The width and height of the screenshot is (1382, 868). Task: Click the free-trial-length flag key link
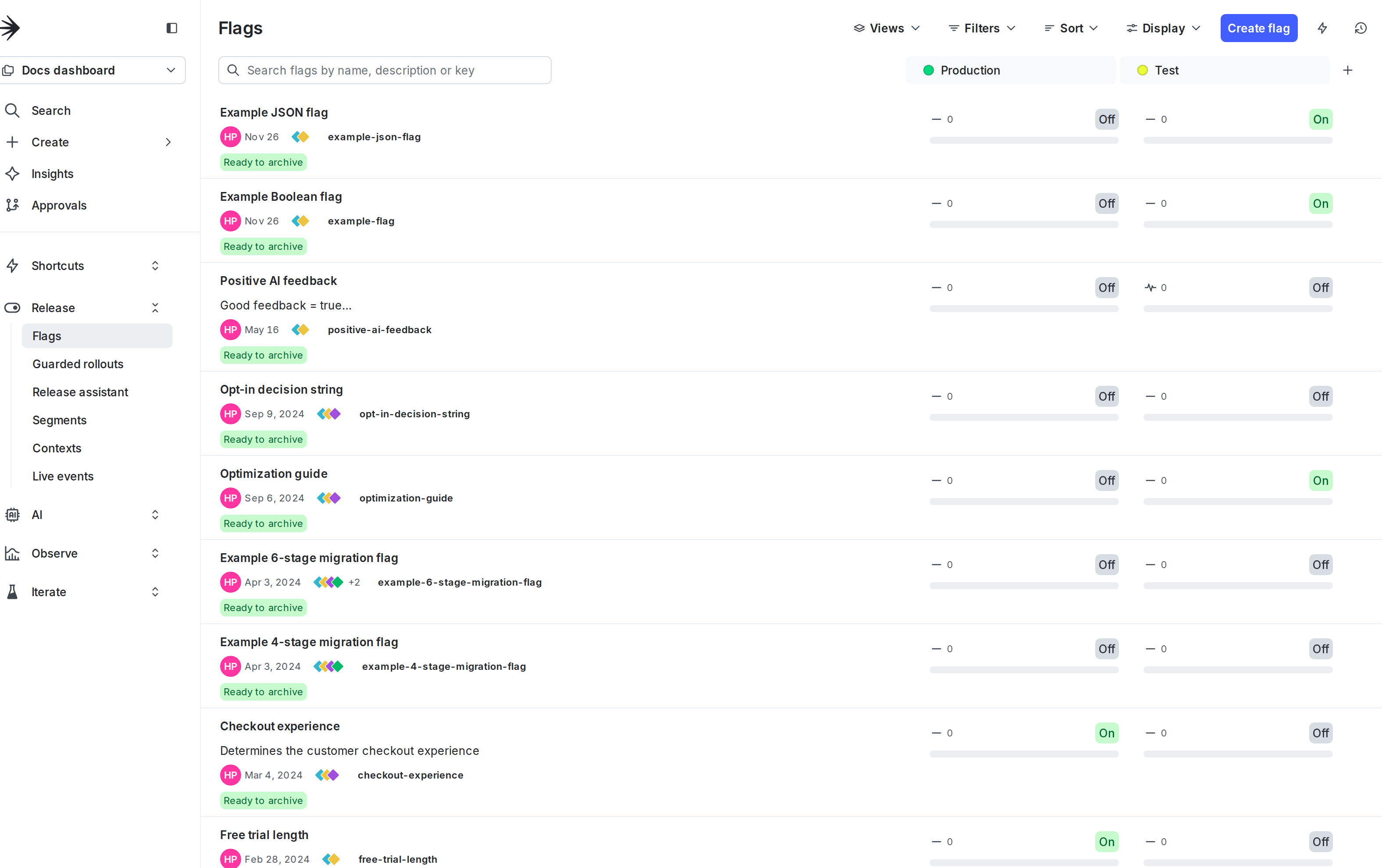tap(397, 859)
